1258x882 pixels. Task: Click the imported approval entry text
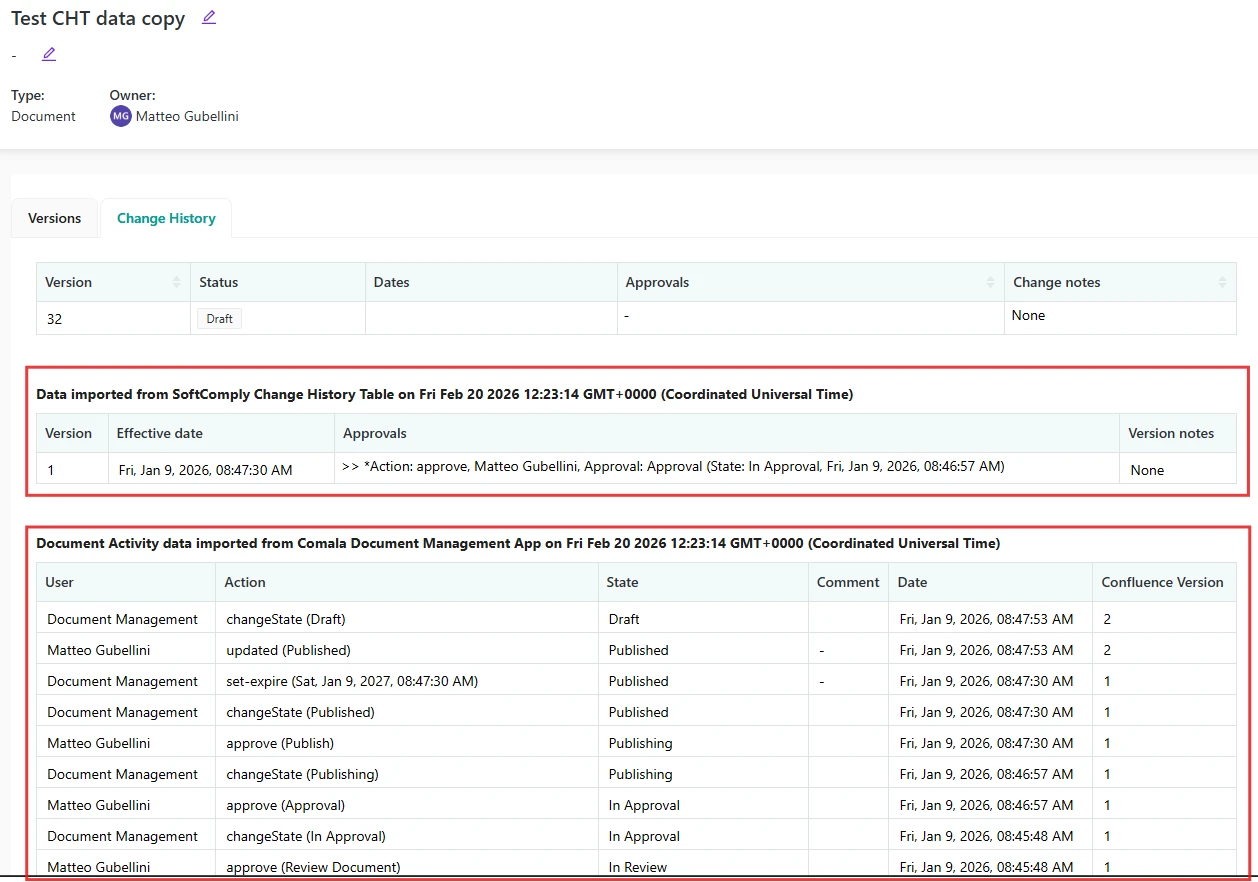click(673, 466)
